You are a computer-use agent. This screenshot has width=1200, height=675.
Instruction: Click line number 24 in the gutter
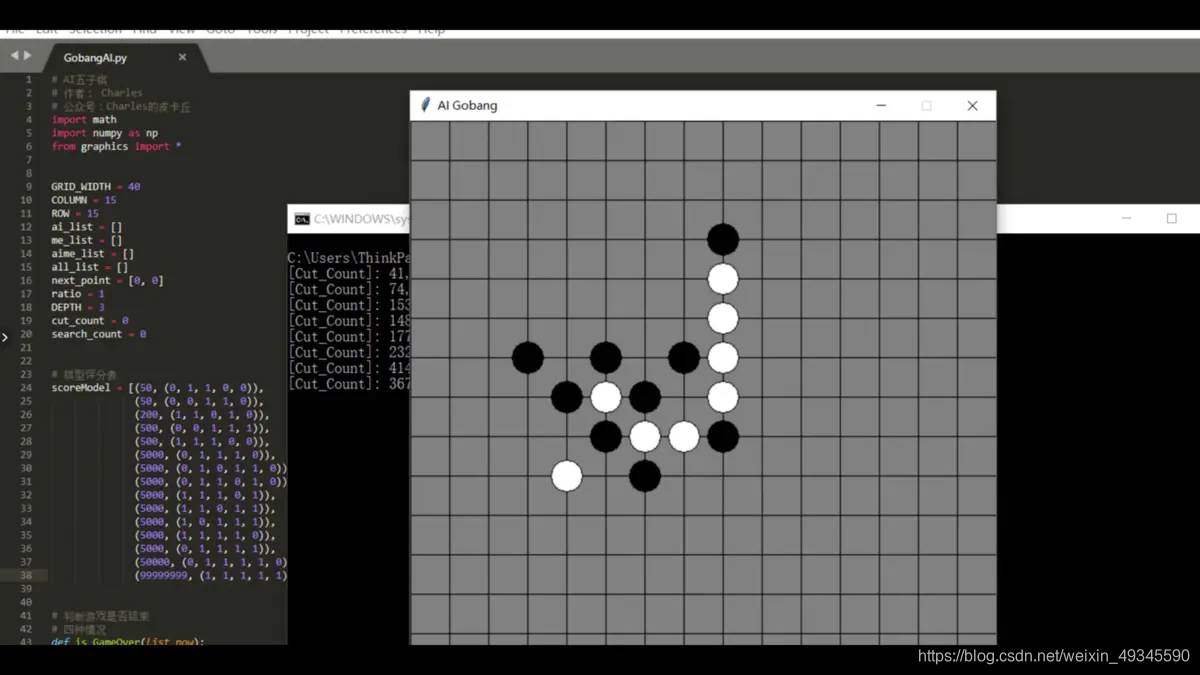pyautogui.click(x=26, y=387)
